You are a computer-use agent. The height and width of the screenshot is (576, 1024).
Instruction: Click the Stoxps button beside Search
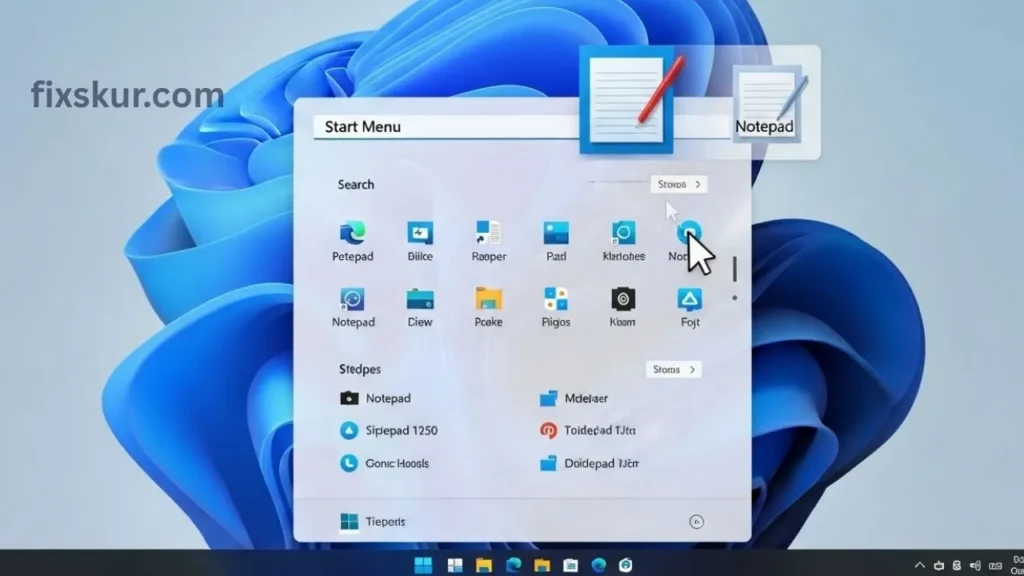[679, 184]
